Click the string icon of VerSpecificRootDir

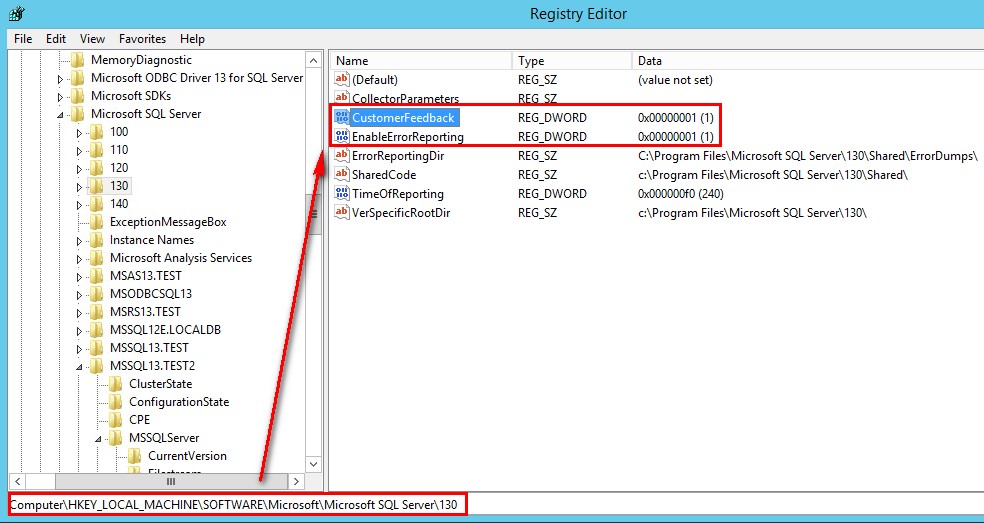(341, 212)
